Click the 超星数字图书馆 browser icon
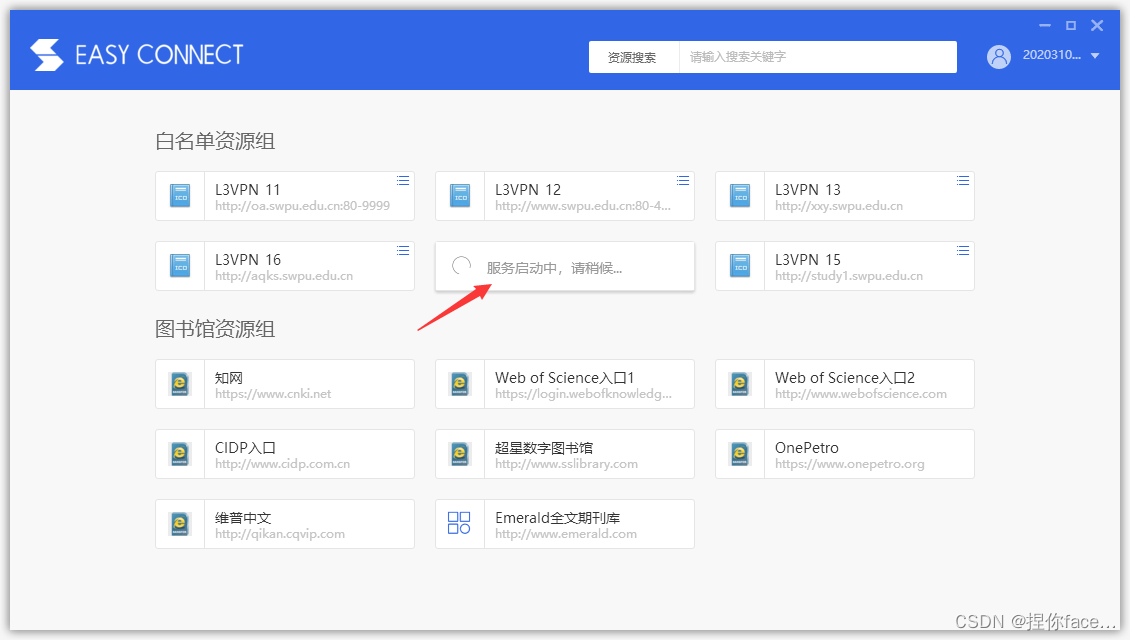Image resolution: width=1130 pixels, height=640 pixels. (460, 454)
